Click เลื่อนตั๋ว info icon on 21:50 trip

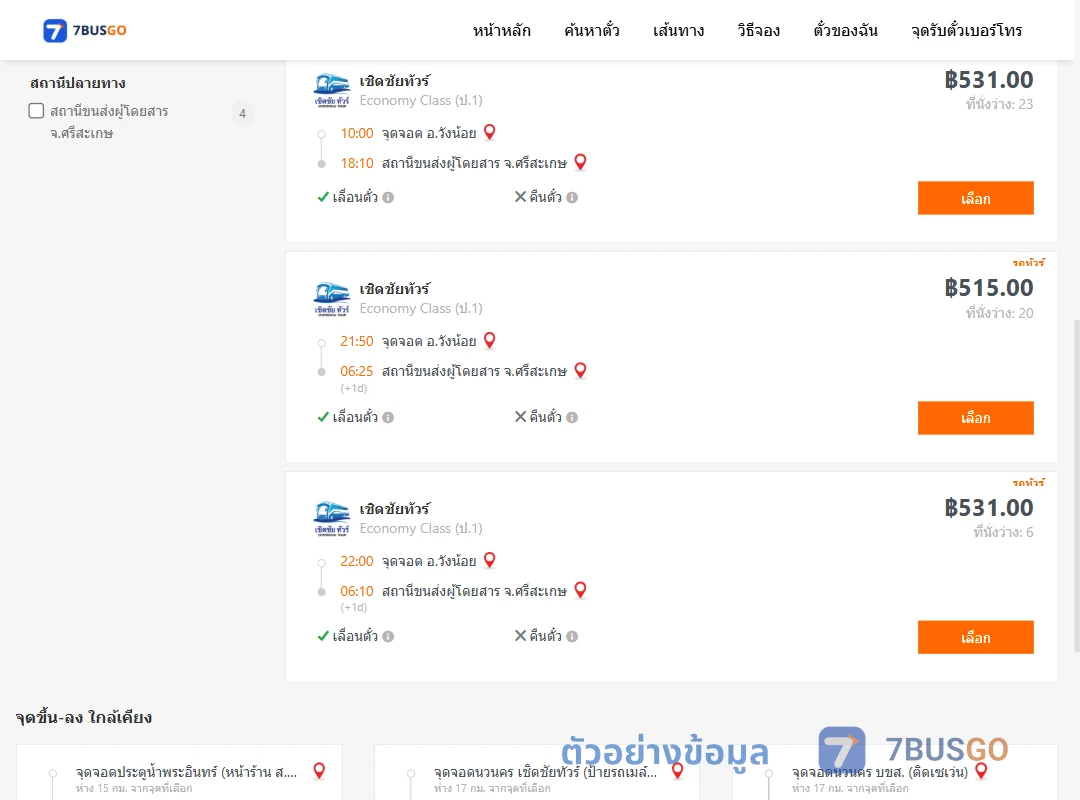pos(388,418)
